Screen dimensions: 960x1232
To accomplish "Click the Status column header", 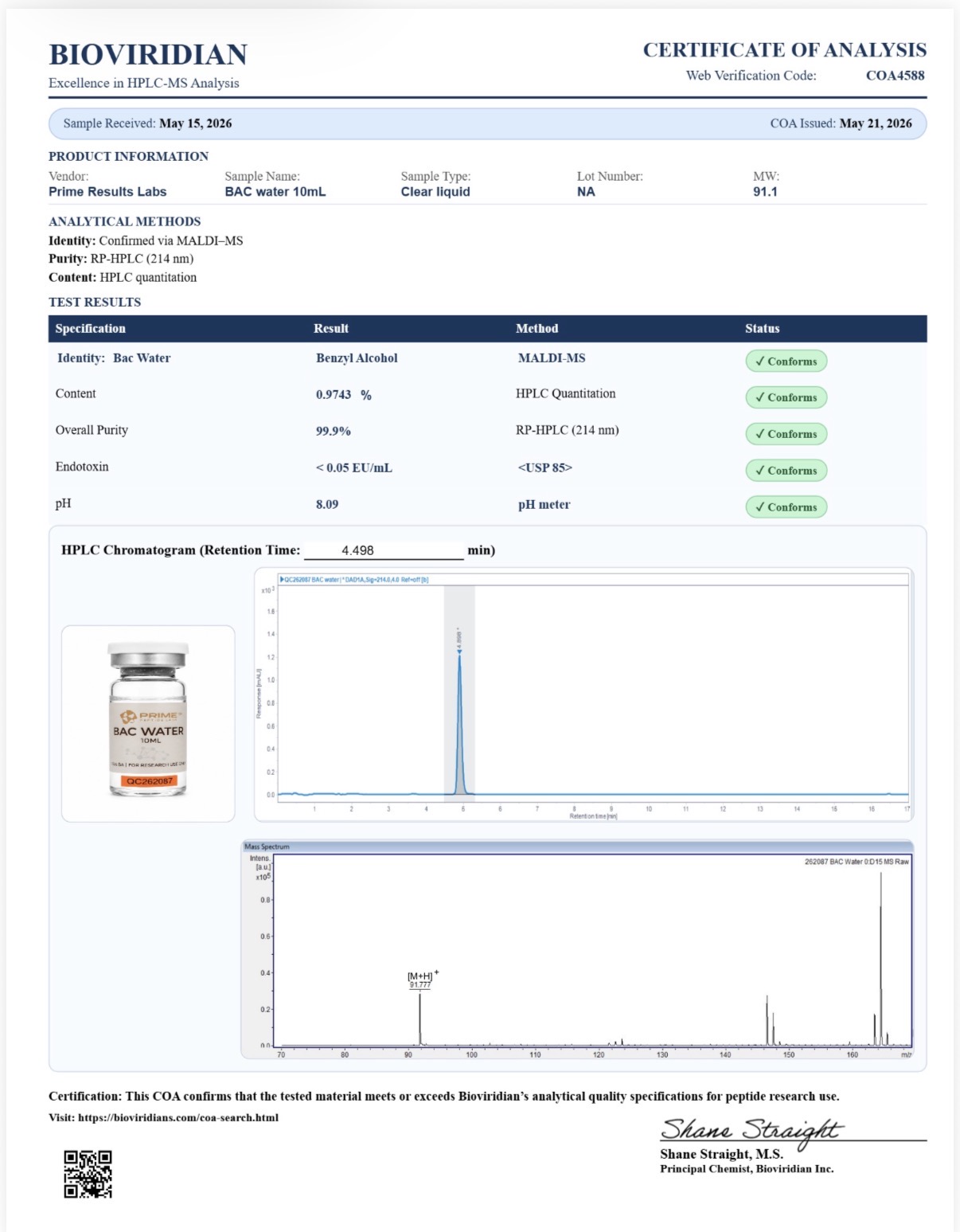I will 763,328.
